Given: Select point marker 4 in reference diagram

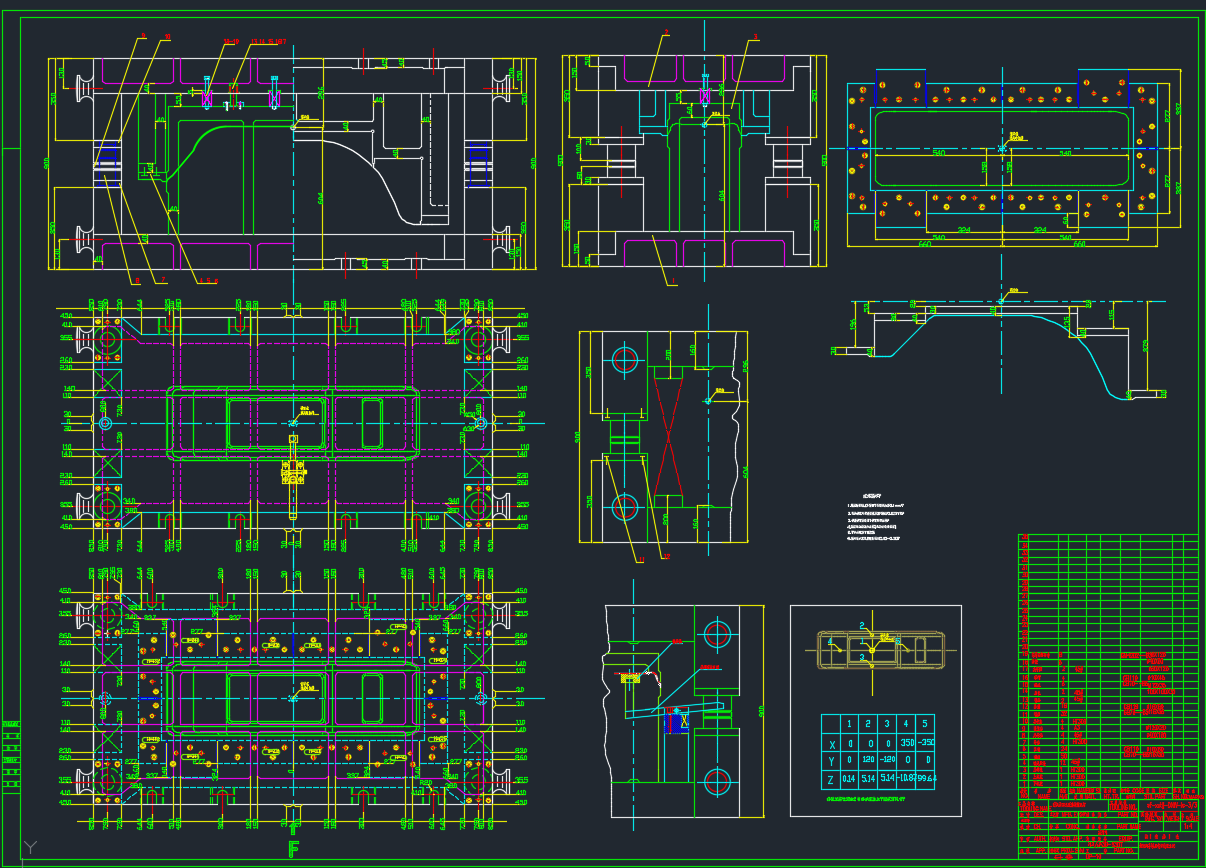Looking at the screenshot, I should pos(830,640).
